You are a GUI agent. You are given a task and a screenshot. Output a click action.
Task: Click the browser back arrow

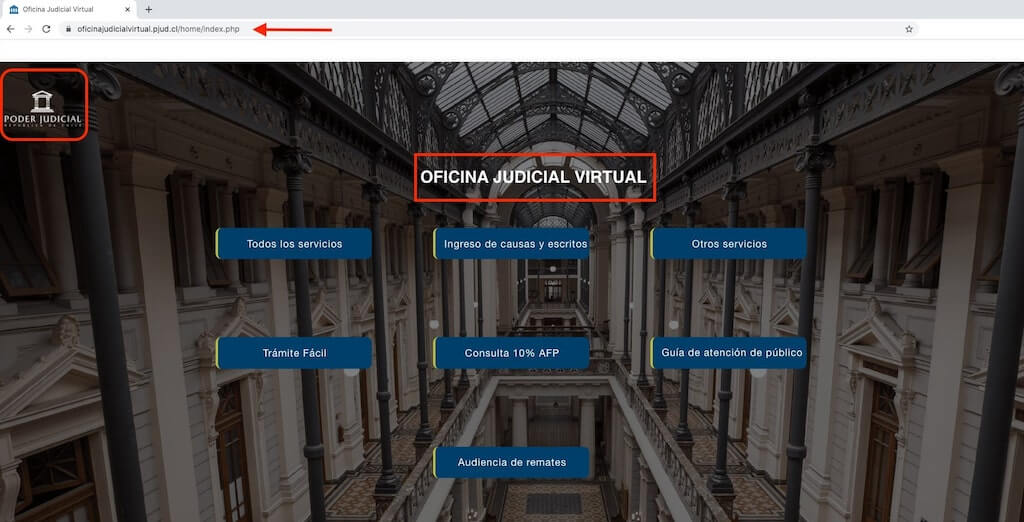pos(10,29)
